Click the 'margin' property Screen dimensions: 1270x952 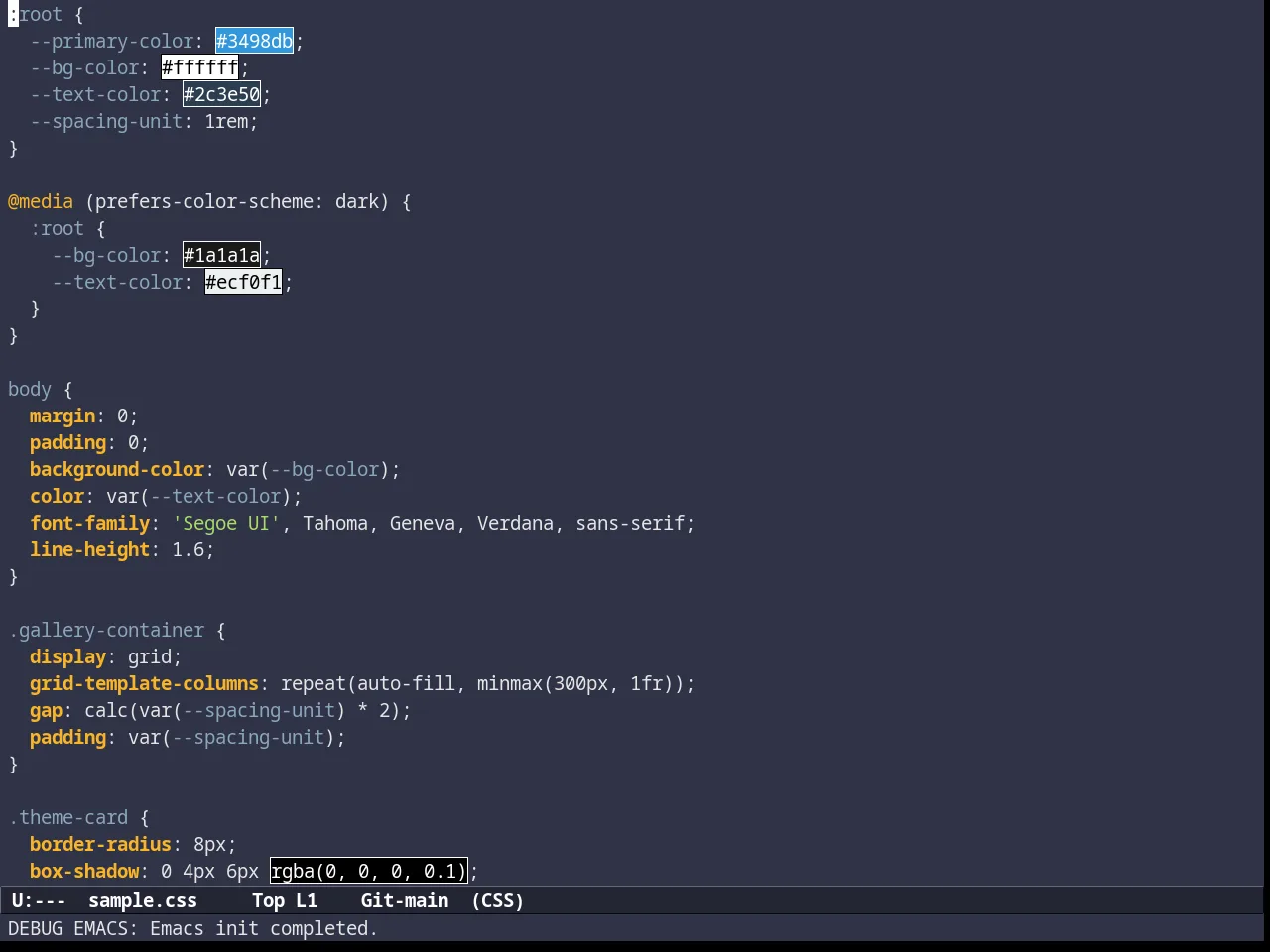(x=63, y=416)
